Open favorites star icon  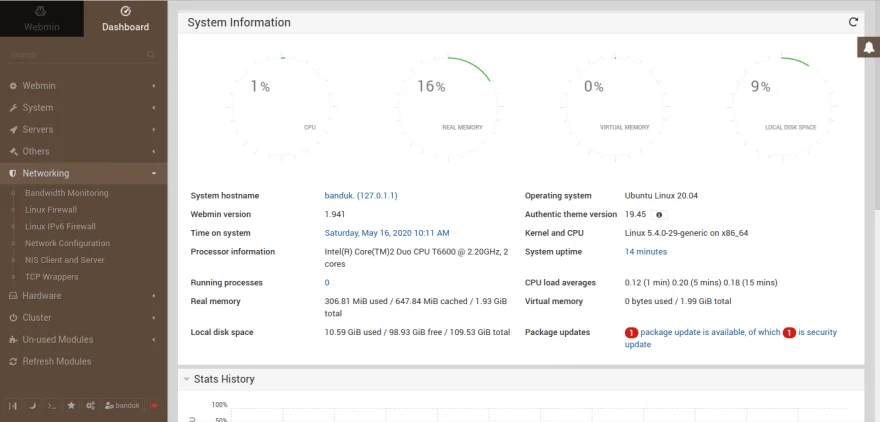[x=70, y=405]
